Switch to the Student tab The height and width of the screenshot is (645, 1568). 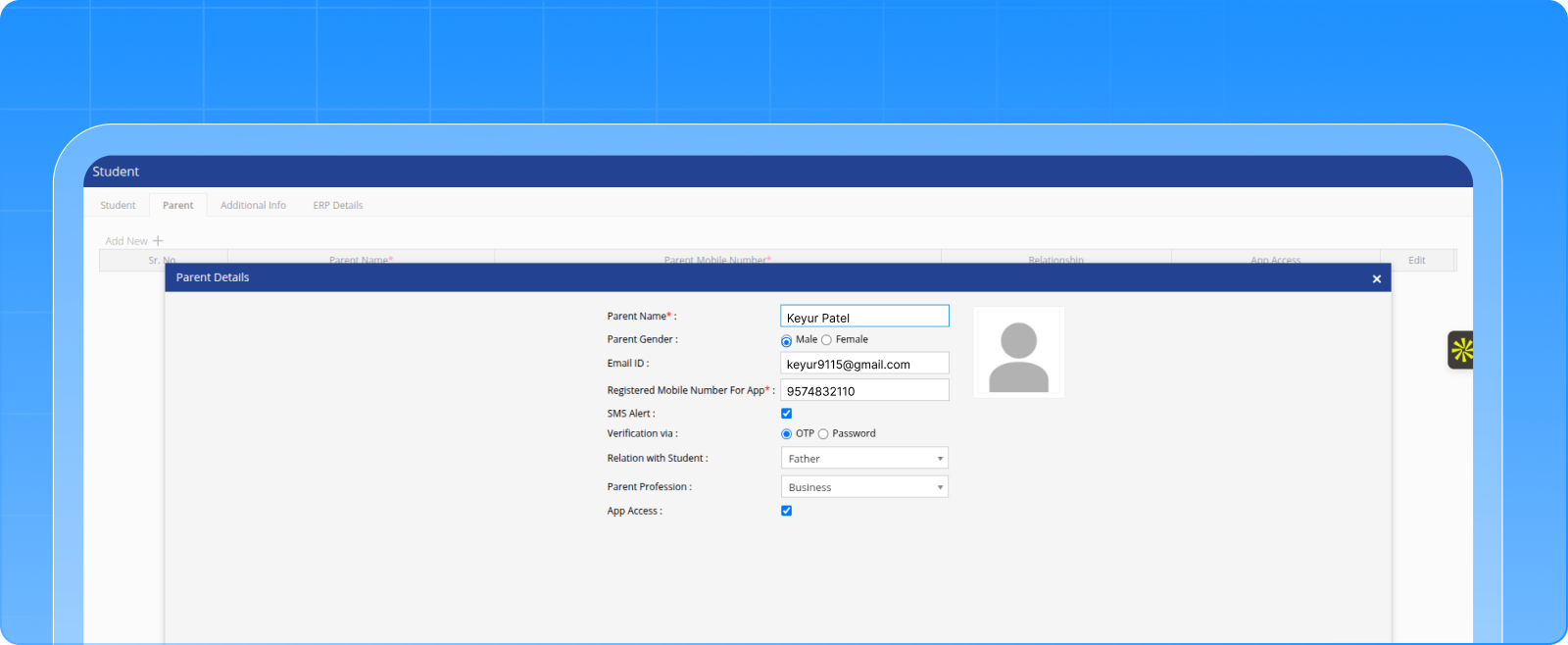[x=118, y=206]
